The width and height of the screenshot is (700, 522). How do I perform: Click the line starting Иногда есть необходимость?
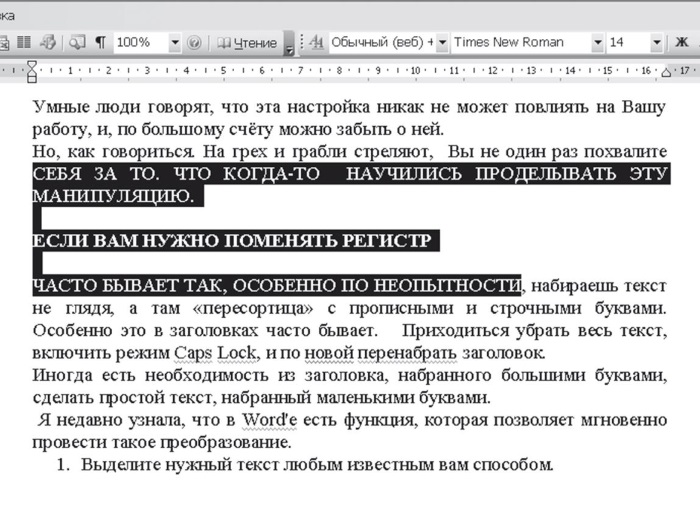point(350,375)
